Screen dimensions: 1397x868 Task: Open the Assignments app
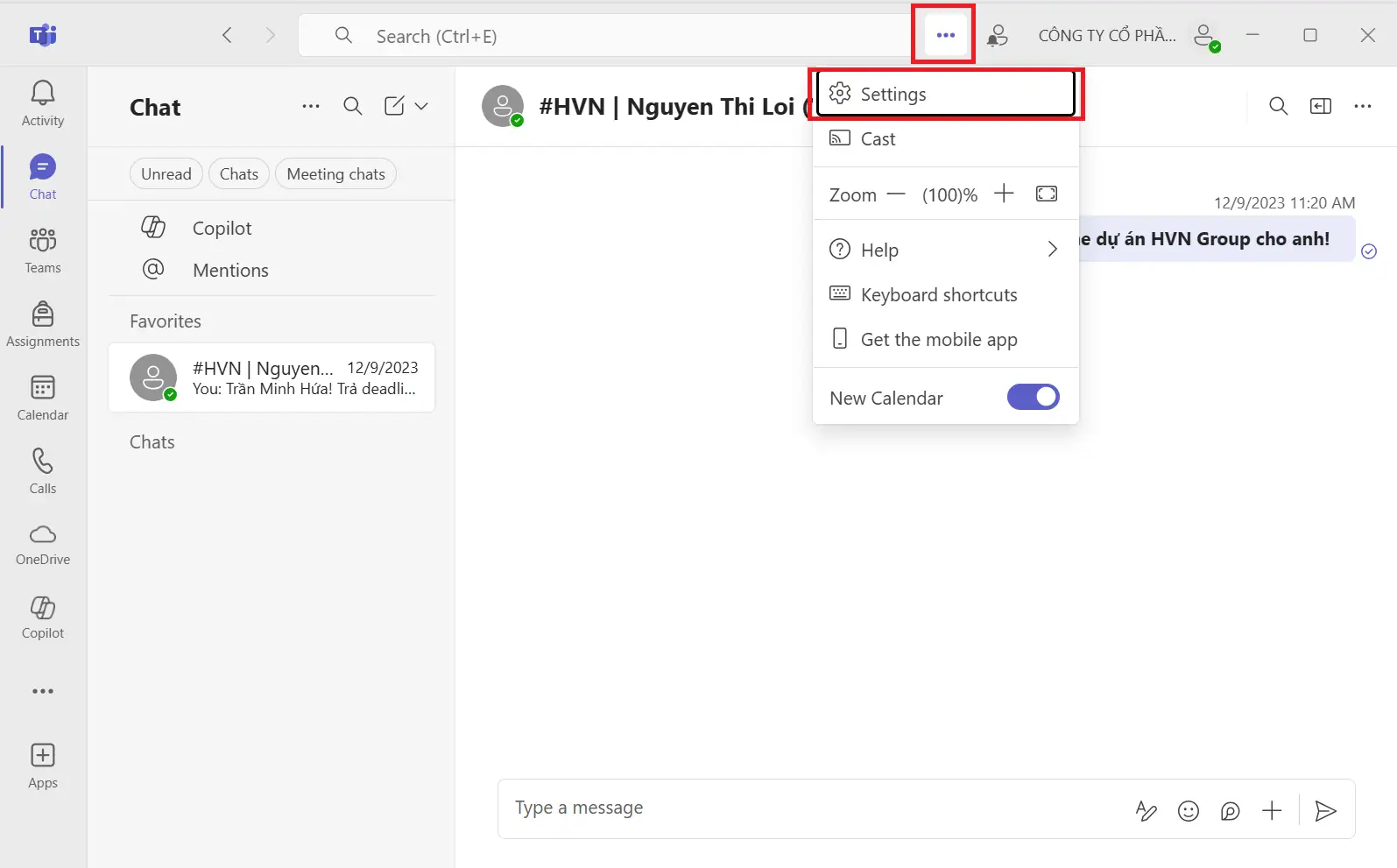pos(42,324)
